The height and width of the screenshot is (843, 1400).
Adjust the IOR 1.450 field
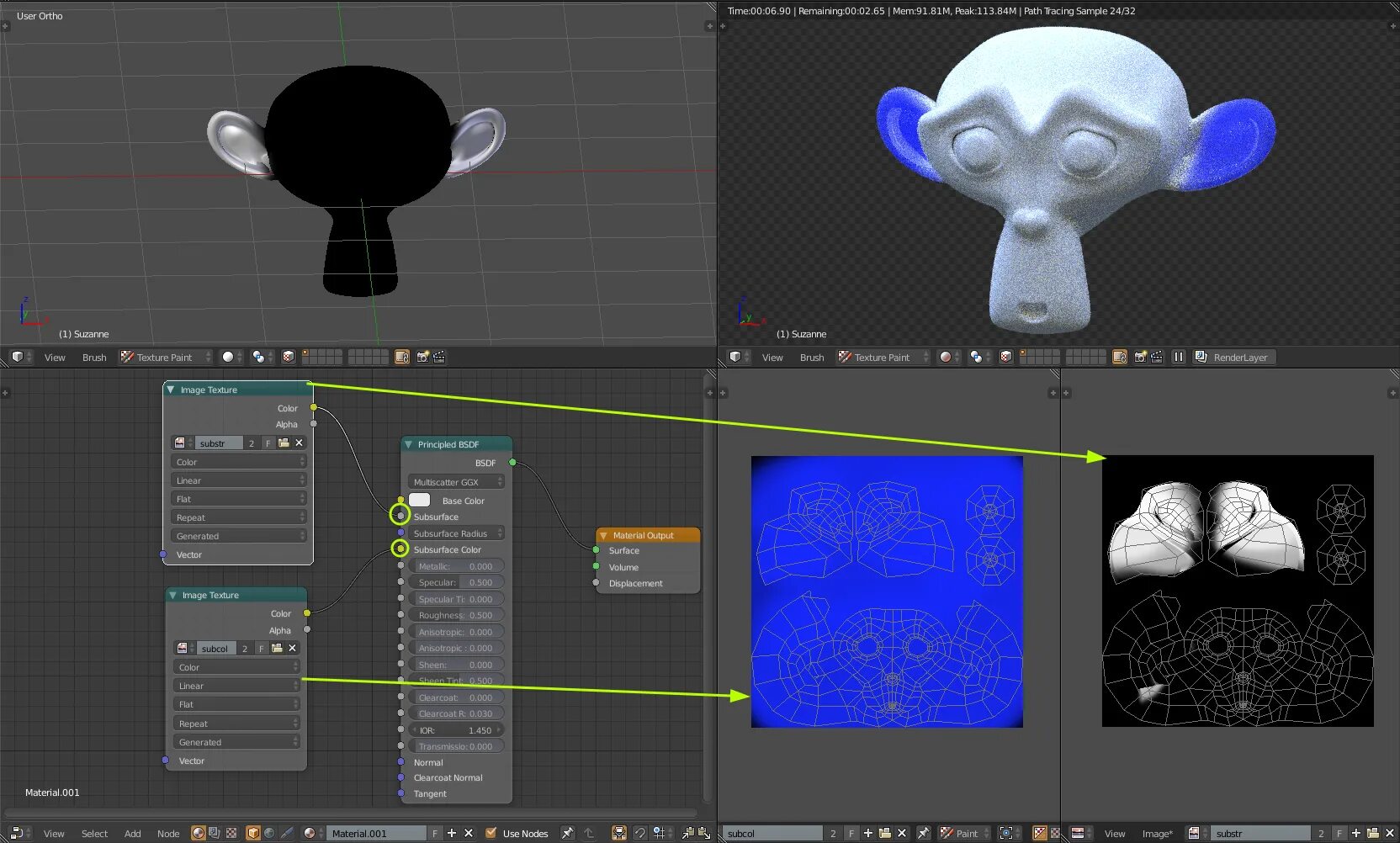coord(456,730)
